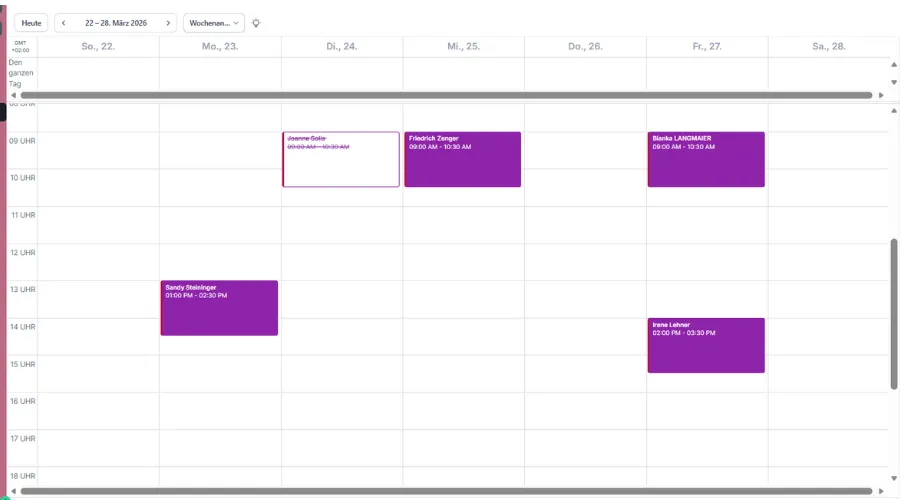Click the top horizontal scrollbar track

click(x=447, y=95)
